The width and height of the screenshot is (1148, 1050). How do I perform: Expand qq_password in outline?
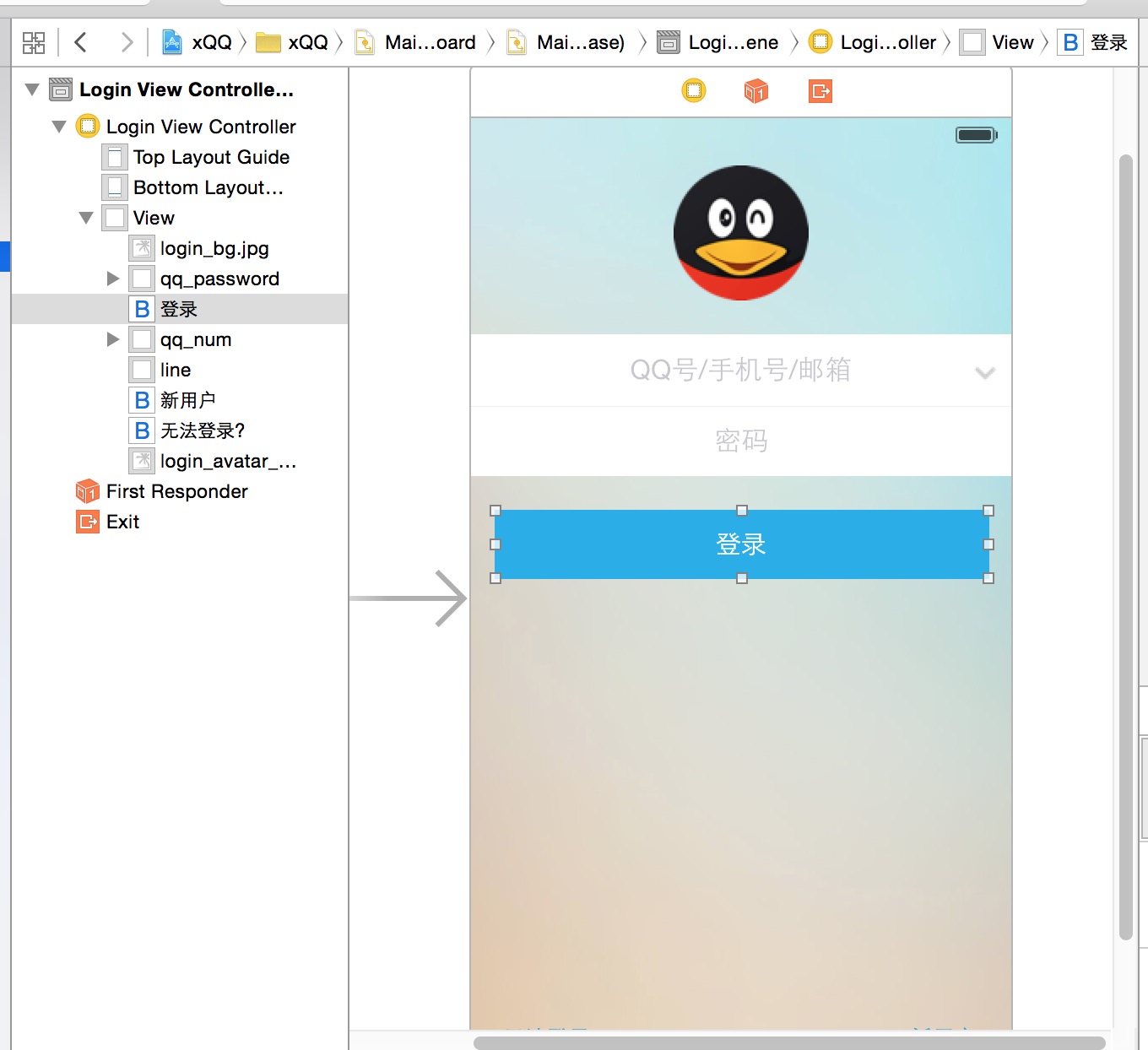[x=113, y=279]
